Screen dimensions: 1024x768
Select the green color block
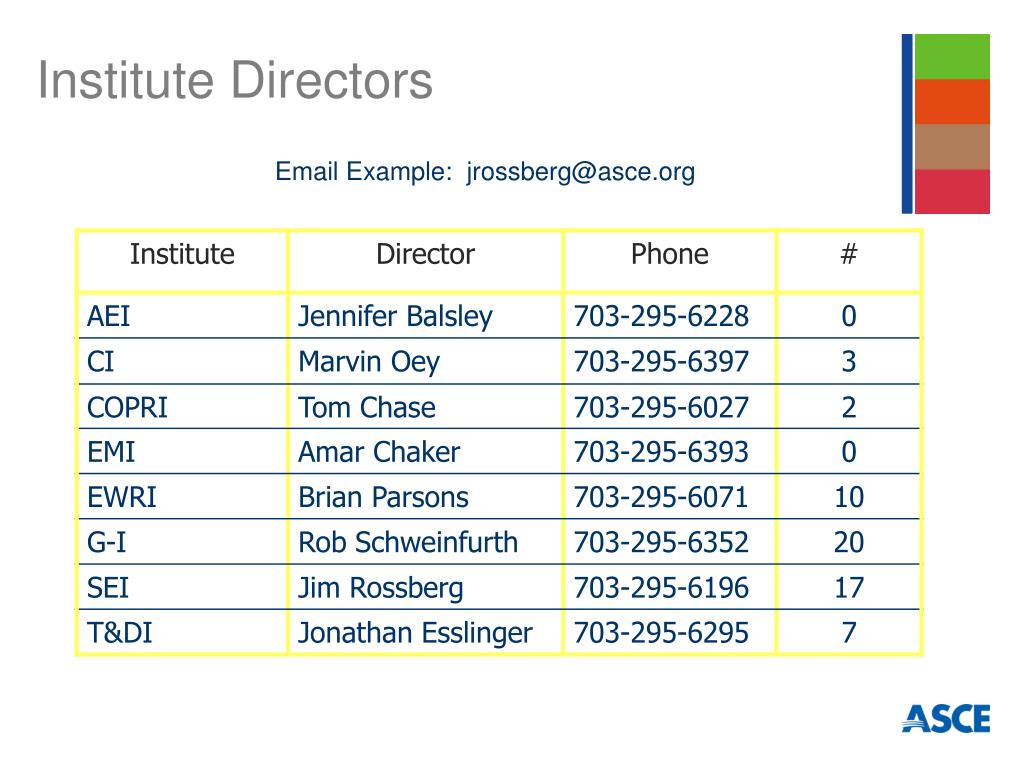point(952,57)
